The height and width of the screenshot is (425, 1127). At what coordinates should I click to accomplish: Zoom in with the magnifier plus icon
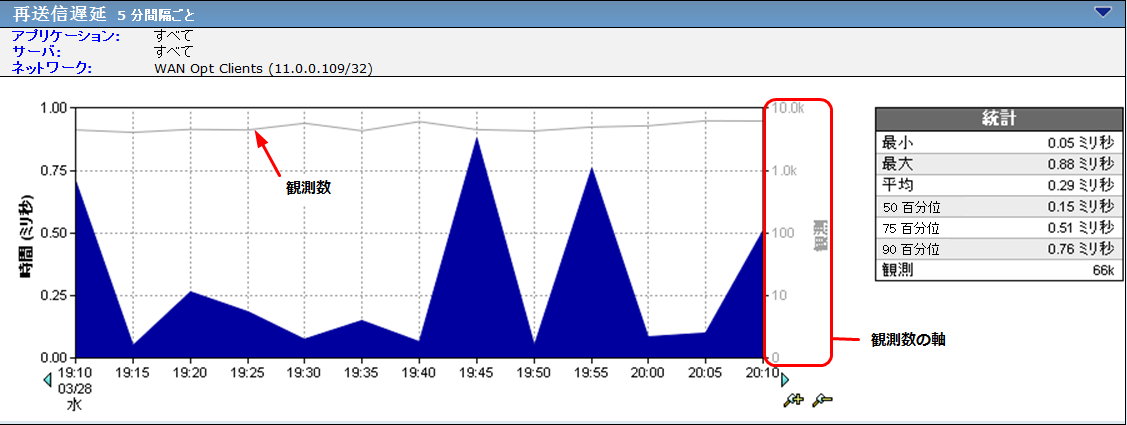click(792, 401)
